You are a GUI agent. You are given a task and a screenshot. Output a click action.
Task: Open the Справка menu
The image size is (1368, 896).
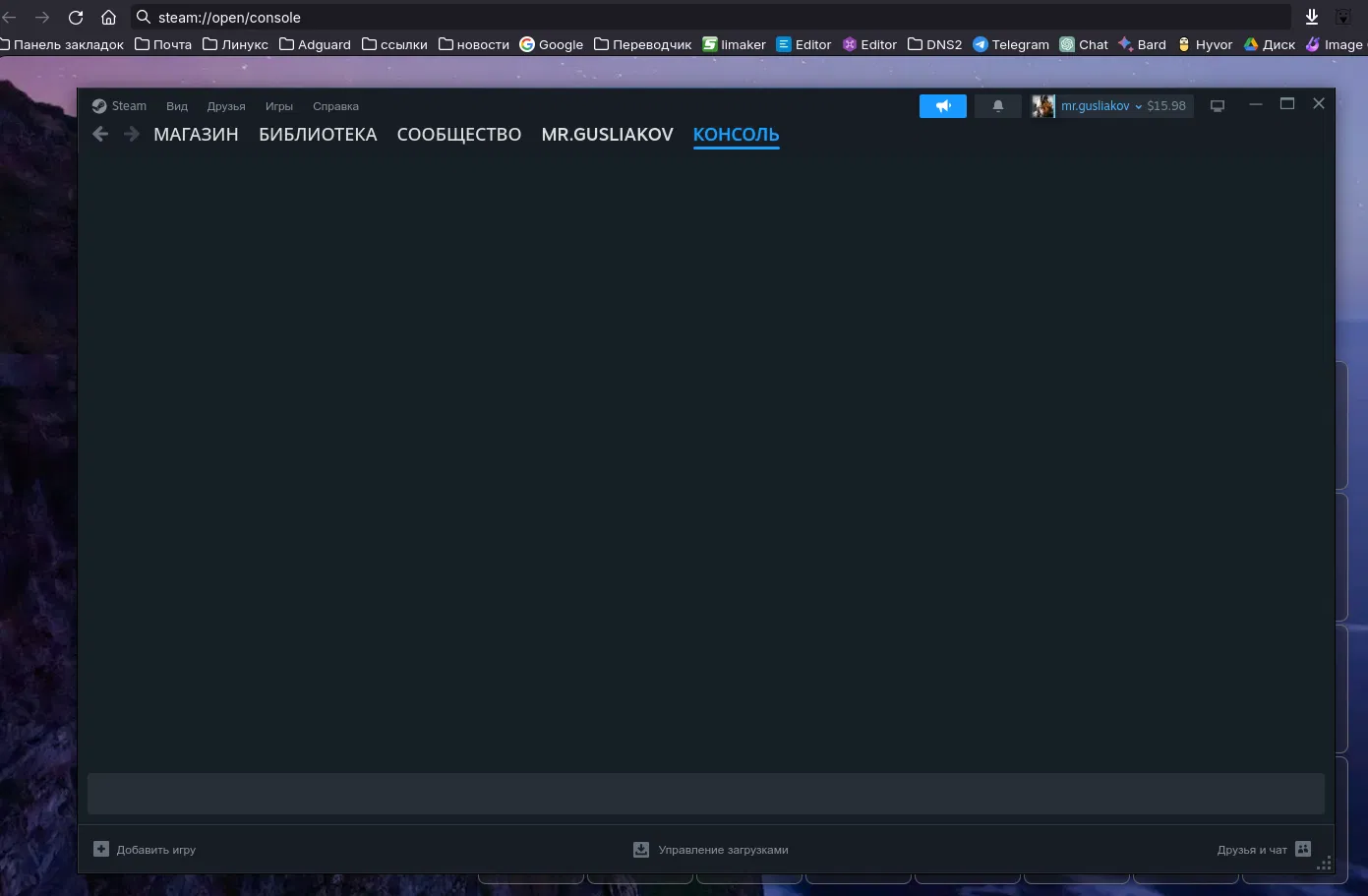click(335, 106)
